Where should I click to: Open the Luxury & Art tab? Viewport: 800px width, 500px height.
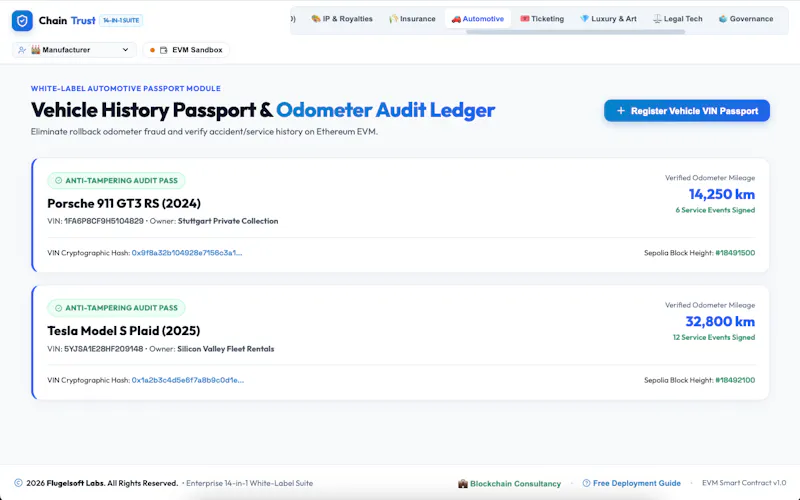point(609,19)
